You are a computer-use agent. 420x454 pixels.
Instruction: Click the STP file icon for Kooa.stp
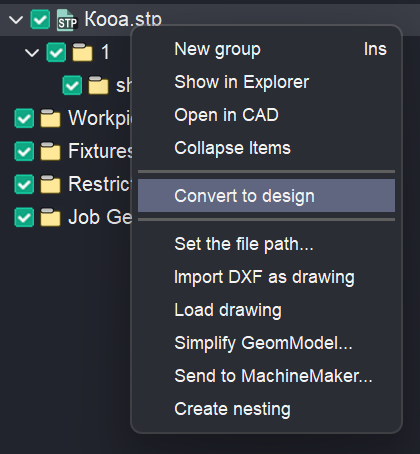point(67,20)
